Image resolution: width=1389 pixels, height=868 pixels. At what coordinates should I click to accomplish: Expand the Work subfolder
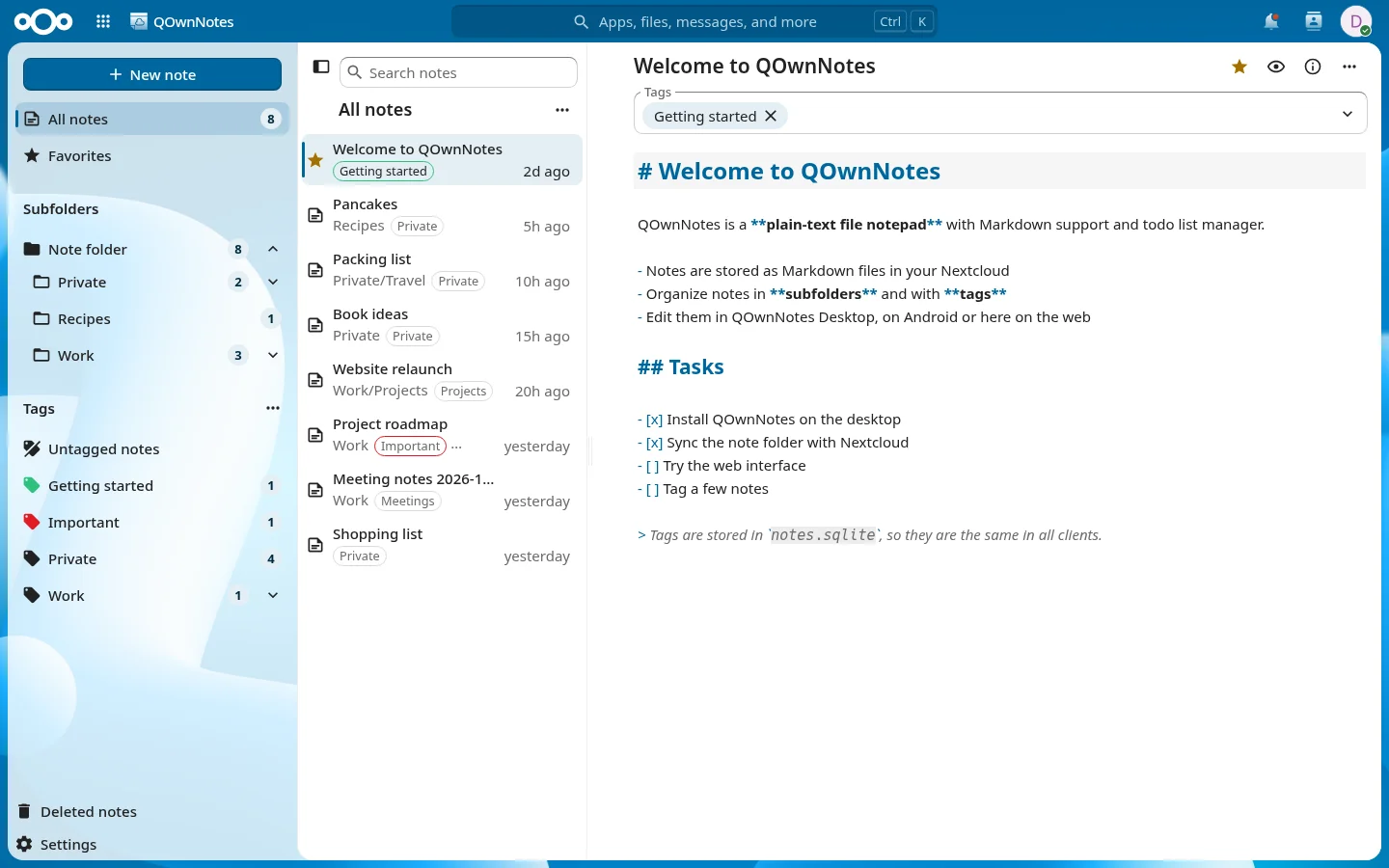click(x=273, y=355)
